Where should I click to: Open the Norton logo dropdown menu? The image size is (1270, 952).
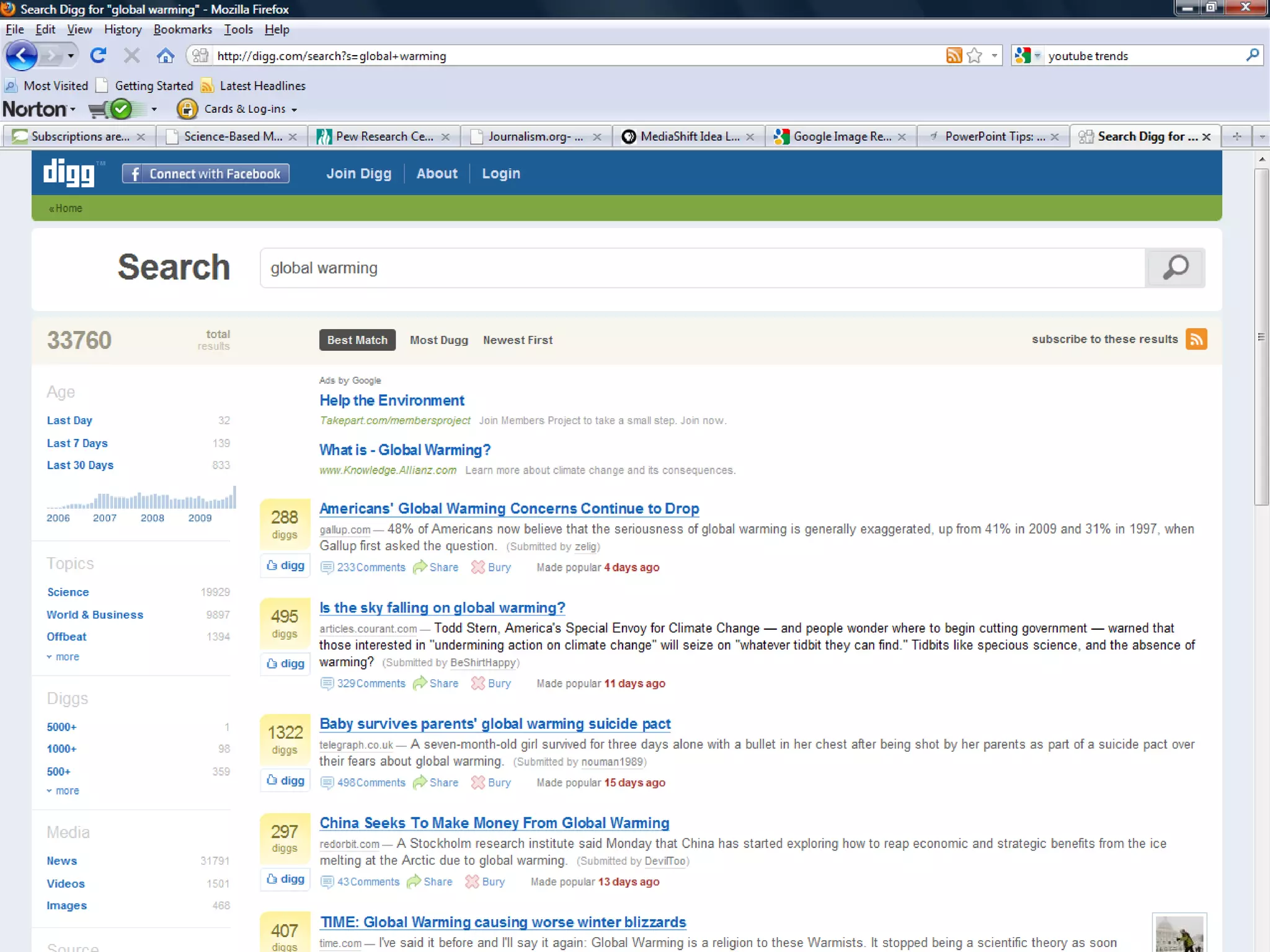[38, 109]
